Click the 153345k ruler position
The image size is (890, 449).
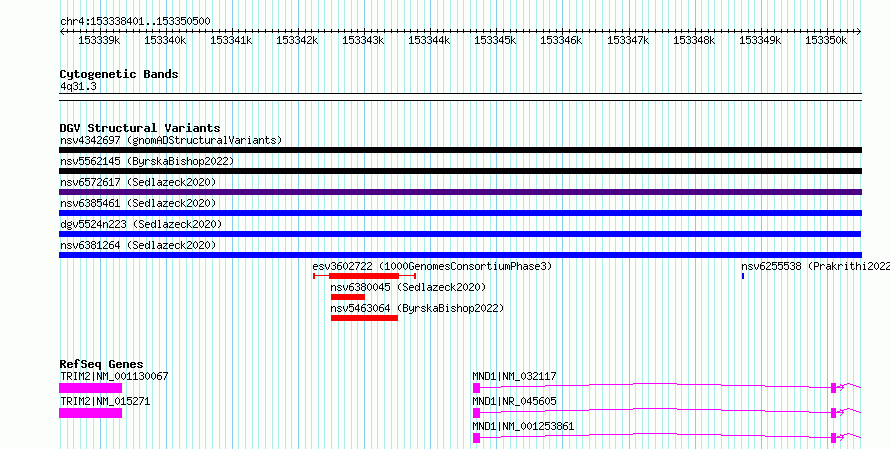[x=495, y=40]
